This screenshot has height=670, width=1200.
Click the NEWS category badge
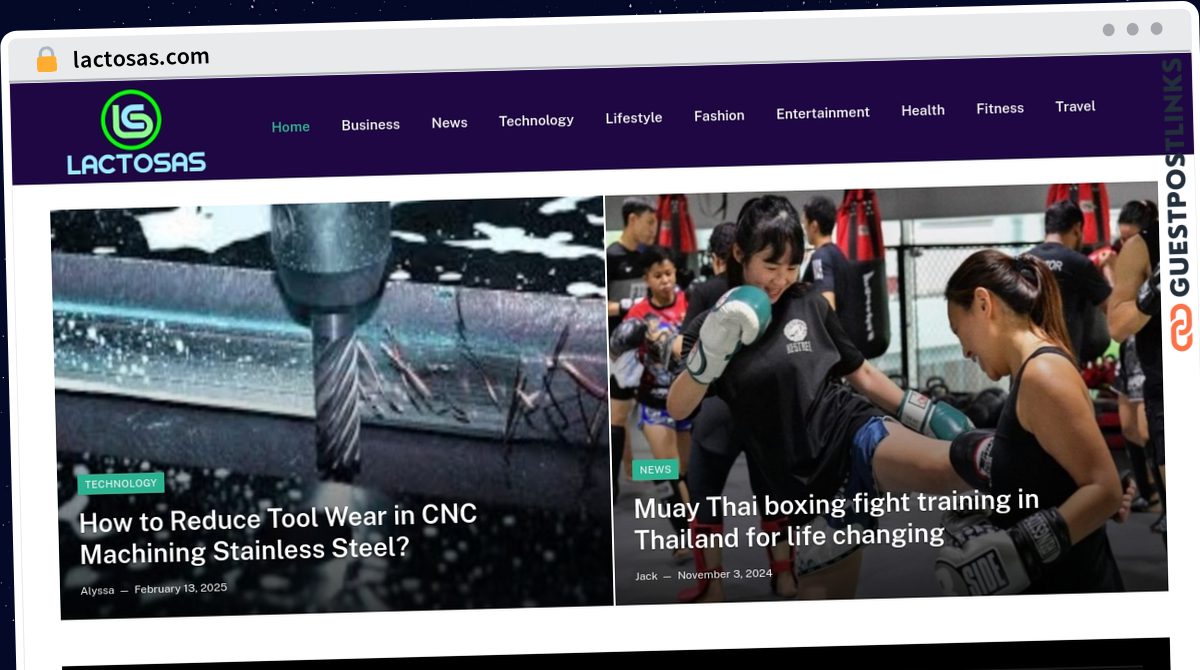655,469
